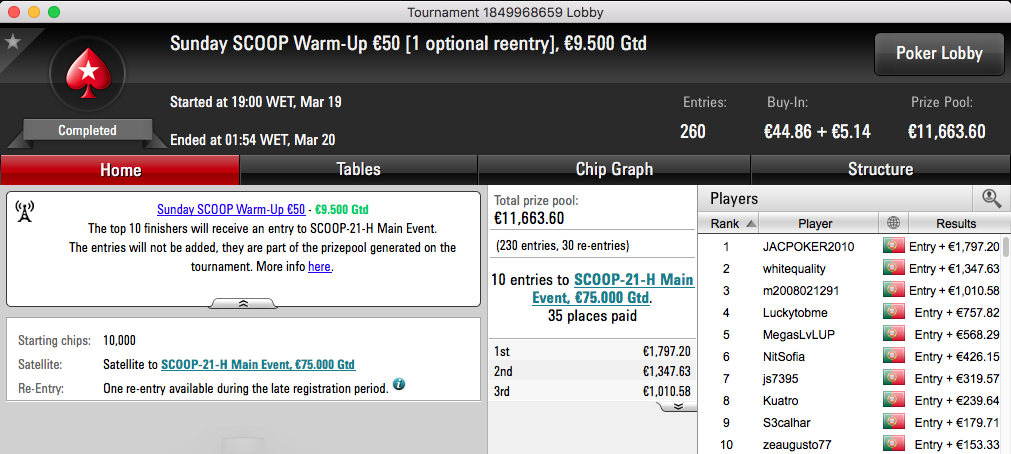The height and width of the screenshot is (454, 1011).
Task: Click the Poker Lobby button
Action: click(x=939, y=54)
